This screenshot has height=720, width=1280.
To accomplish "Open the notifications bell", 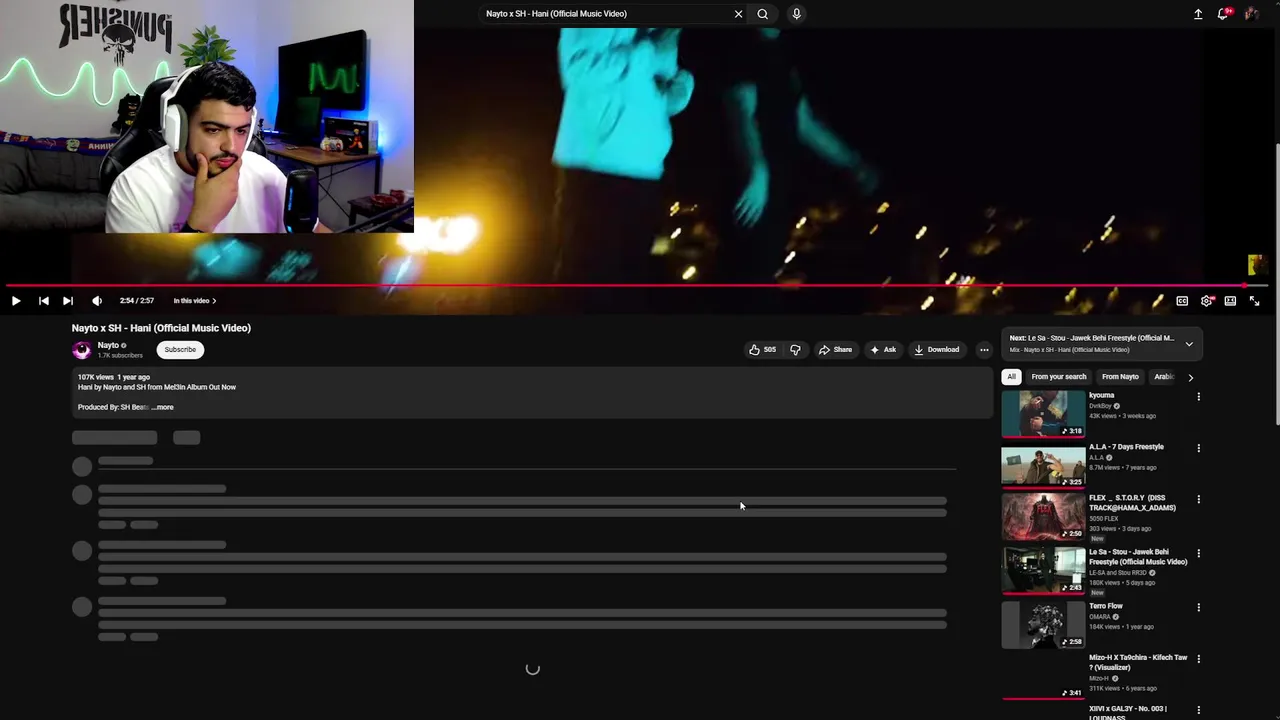I will point(1223,14).
